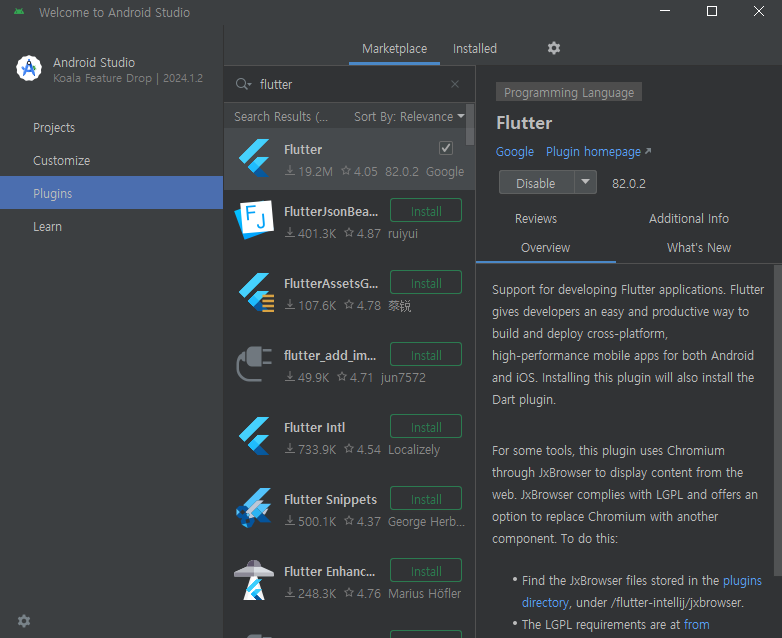Install the Flutter Enhancement Suite plugin

click(426, 571)
